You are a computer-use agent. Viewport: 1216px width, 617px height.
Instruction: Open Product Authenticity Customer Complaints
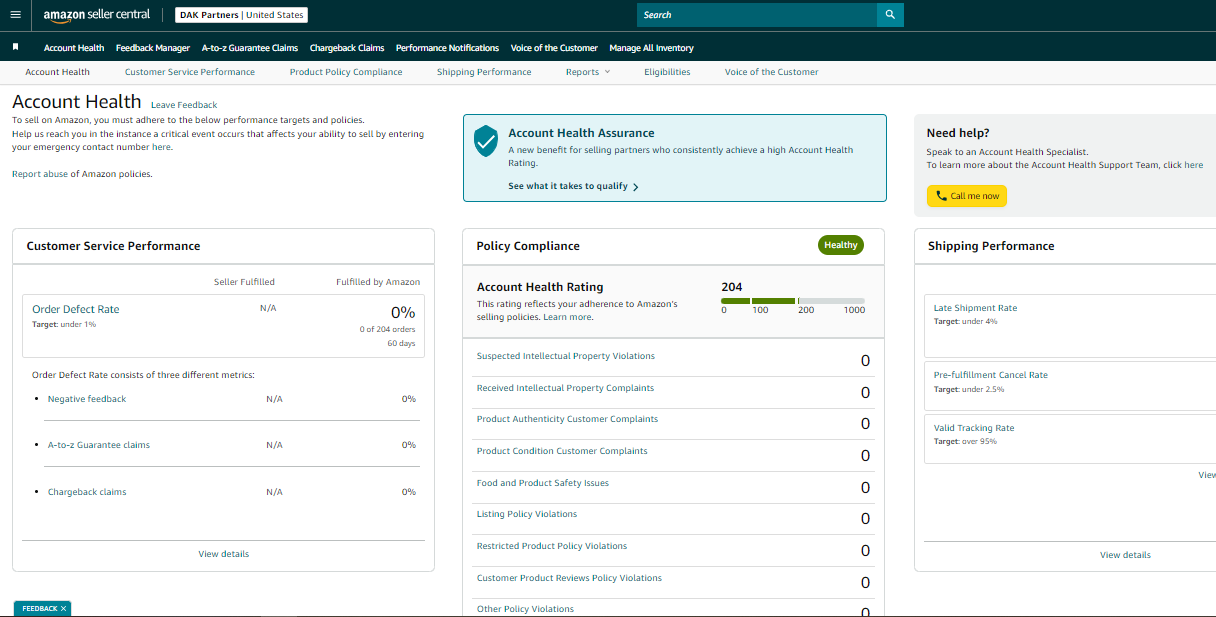[x=567, y=419]
